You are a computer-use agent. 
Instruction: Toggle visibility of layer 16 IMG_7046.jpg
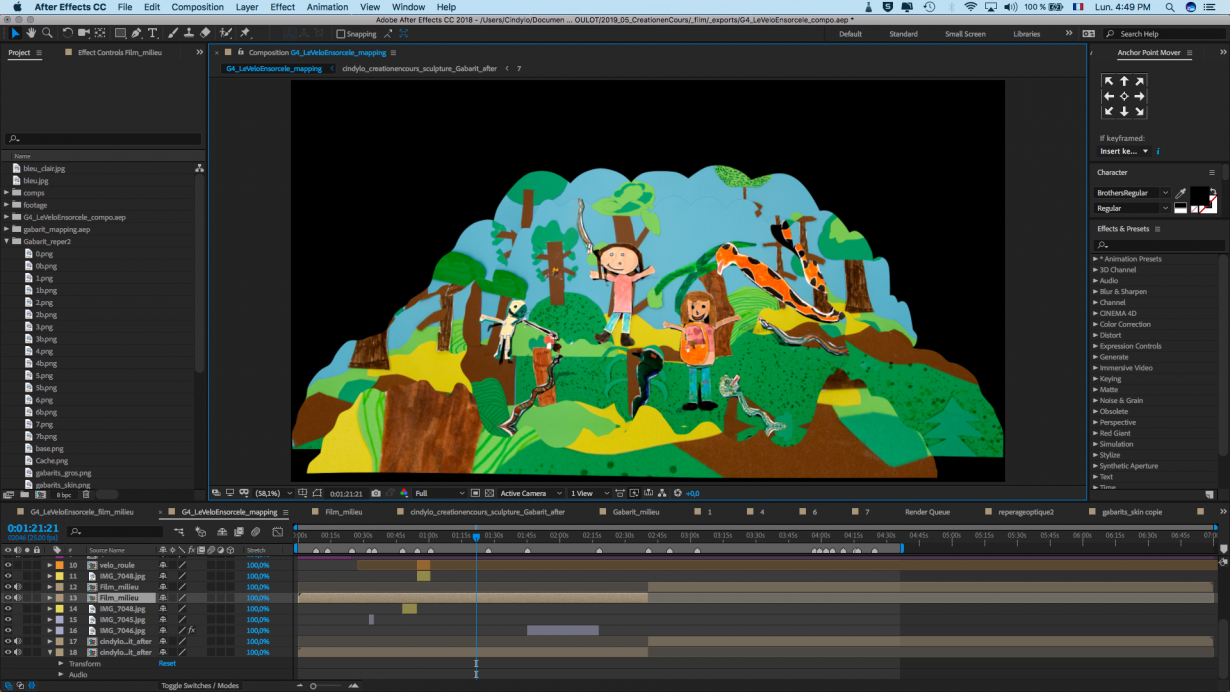click(x=8, y=631)
